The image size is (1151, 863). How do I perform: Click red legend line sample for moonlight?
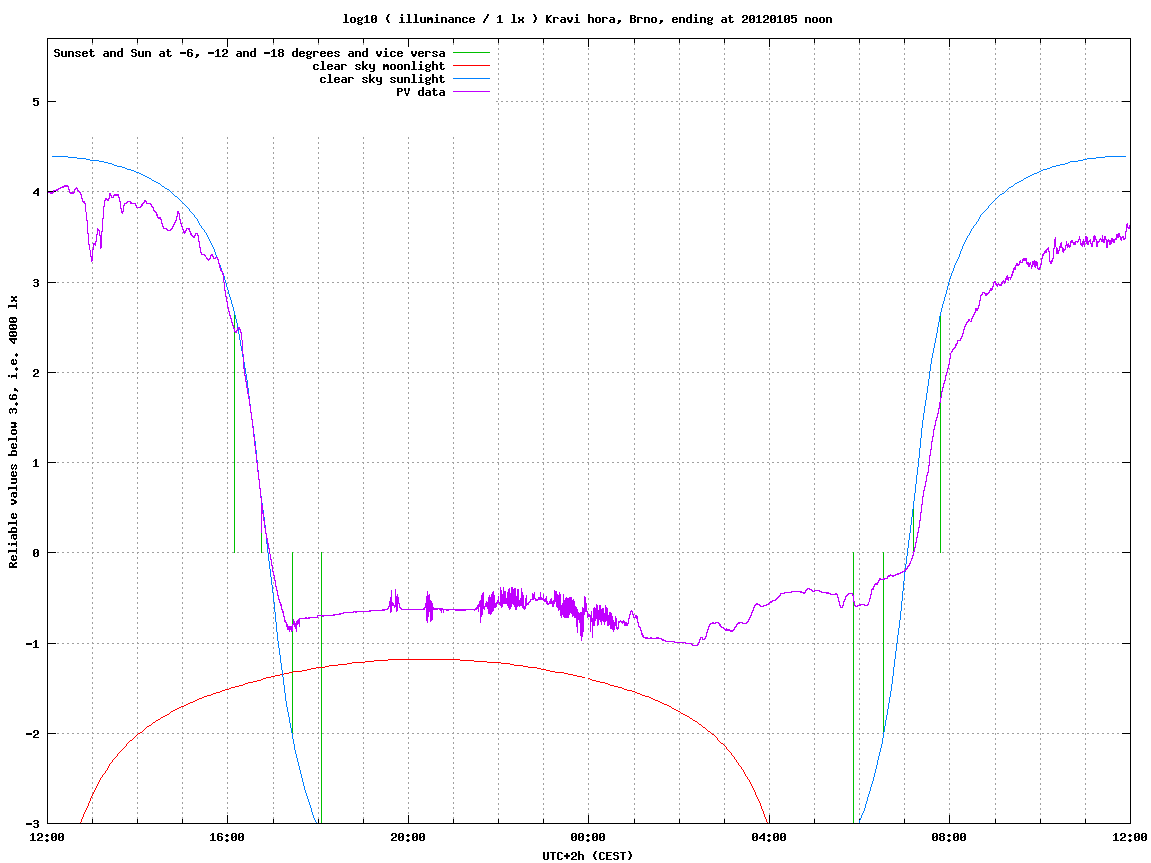(471, 66)
